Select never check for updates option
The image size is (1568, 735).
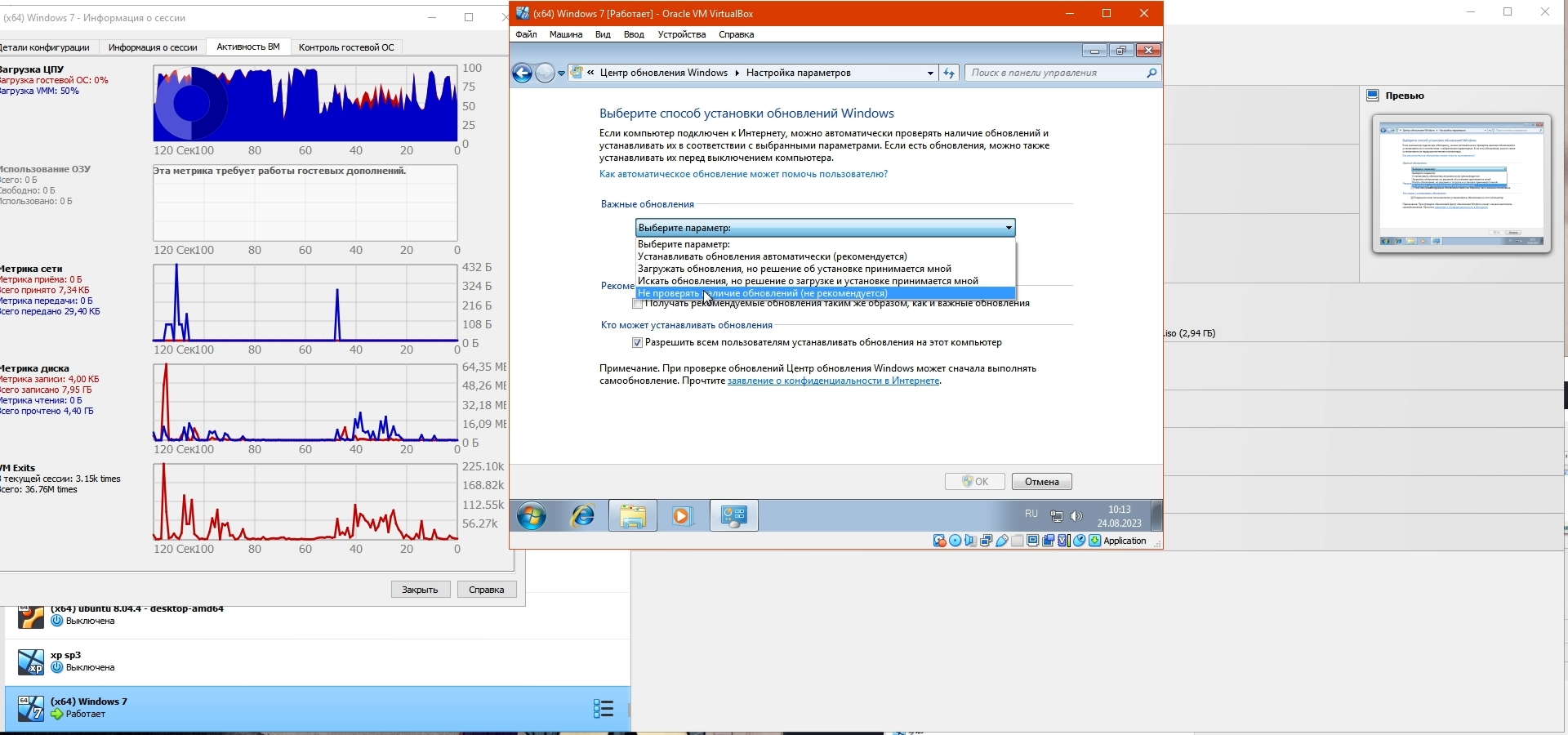(x=825, y=293)
